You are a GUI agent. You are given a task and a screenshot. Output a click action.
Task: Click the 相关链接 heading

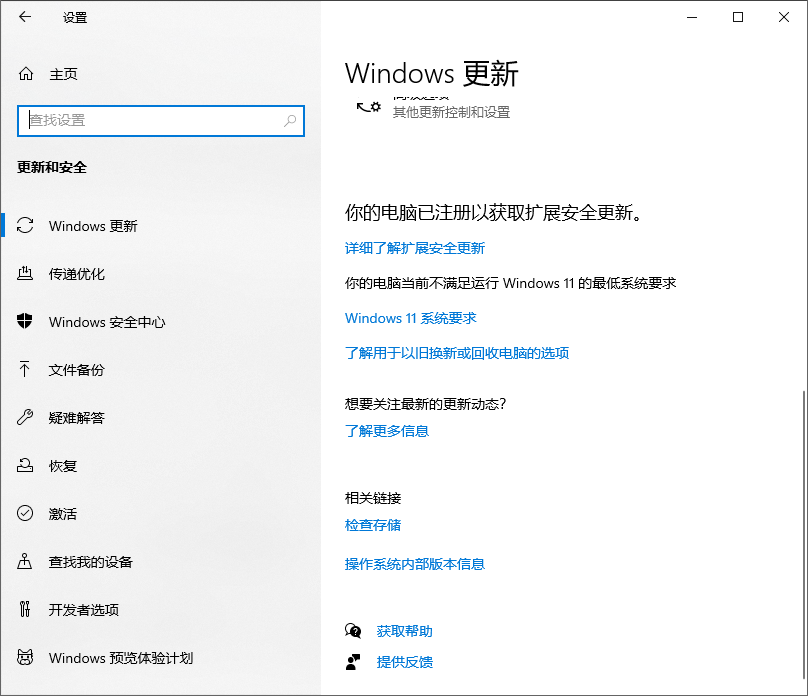pyautogui.click(x=373, y=498)
